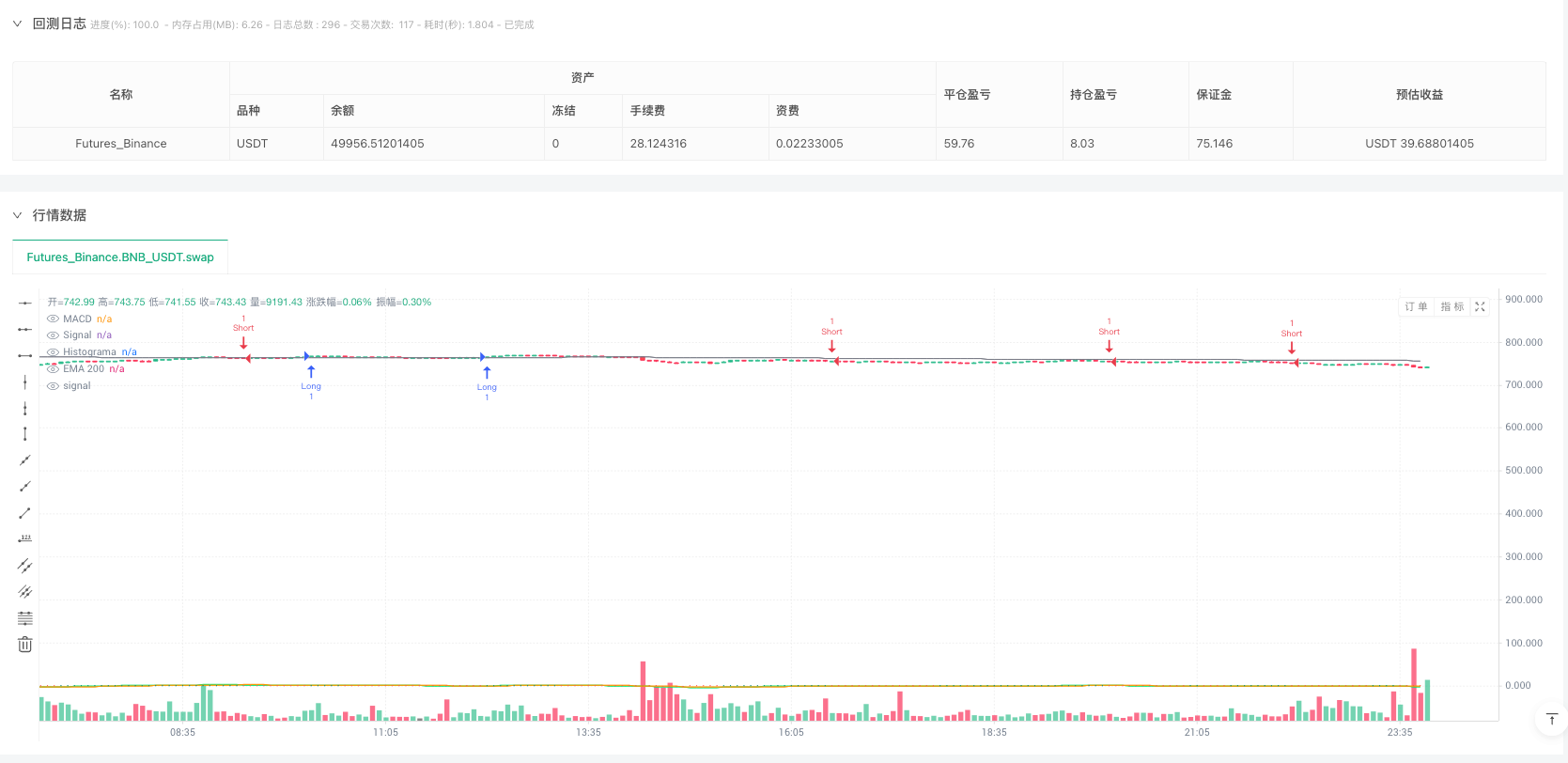1568x763 pixels.
Task: Open the 订单 orders panel
Action: [1416, 307]
